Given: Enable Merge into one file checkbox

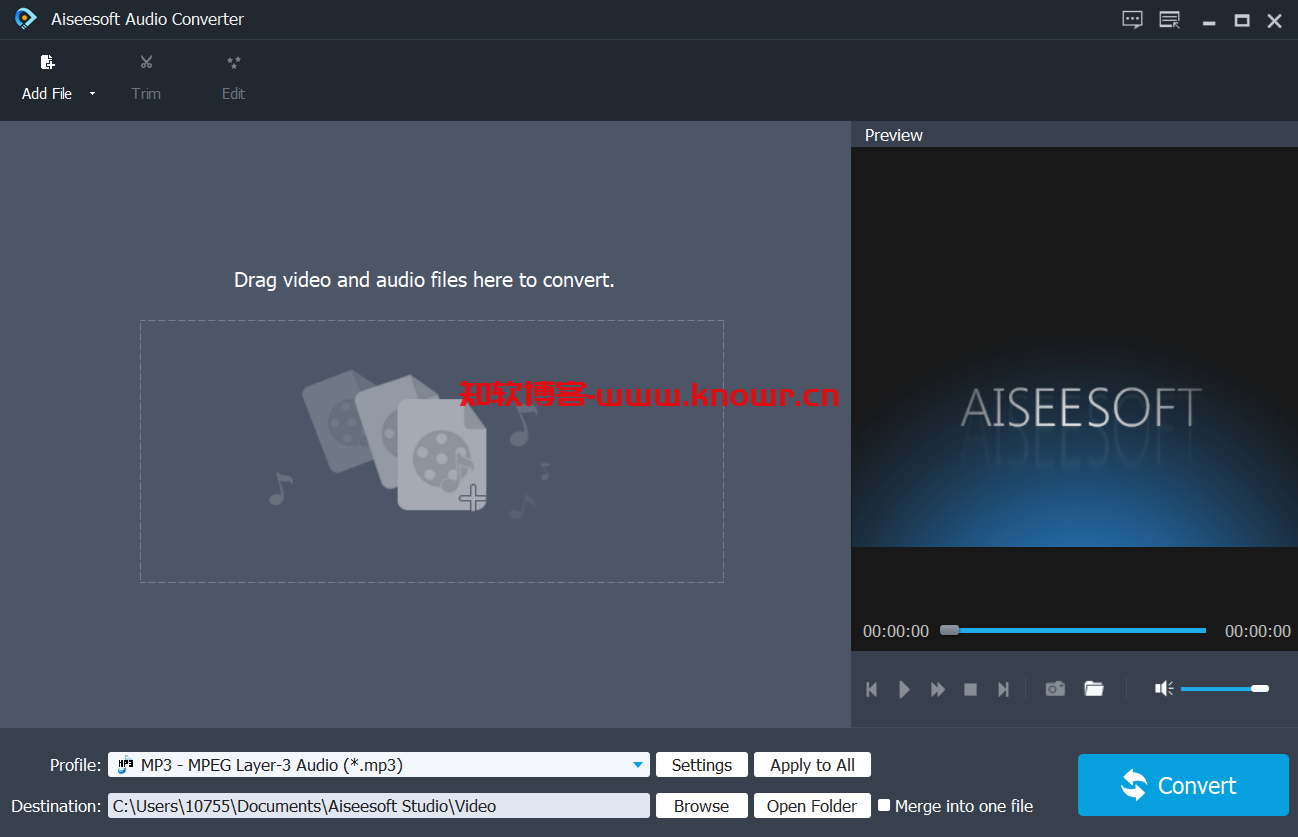Looking at the screenshot, I should 884,805.
